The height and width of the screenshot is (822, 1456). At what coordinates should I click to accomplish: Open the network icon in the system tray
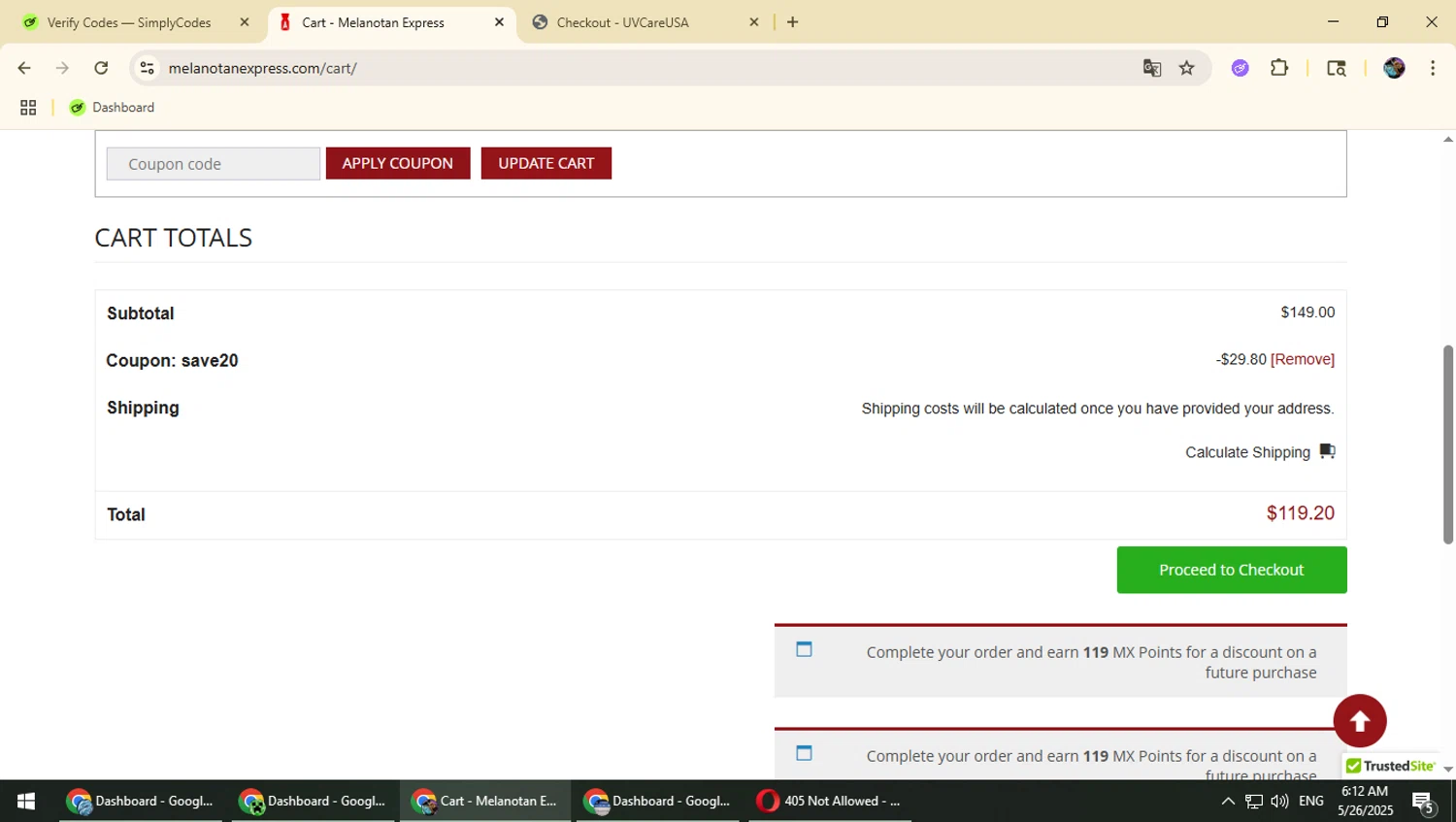tap(1254, 801)
